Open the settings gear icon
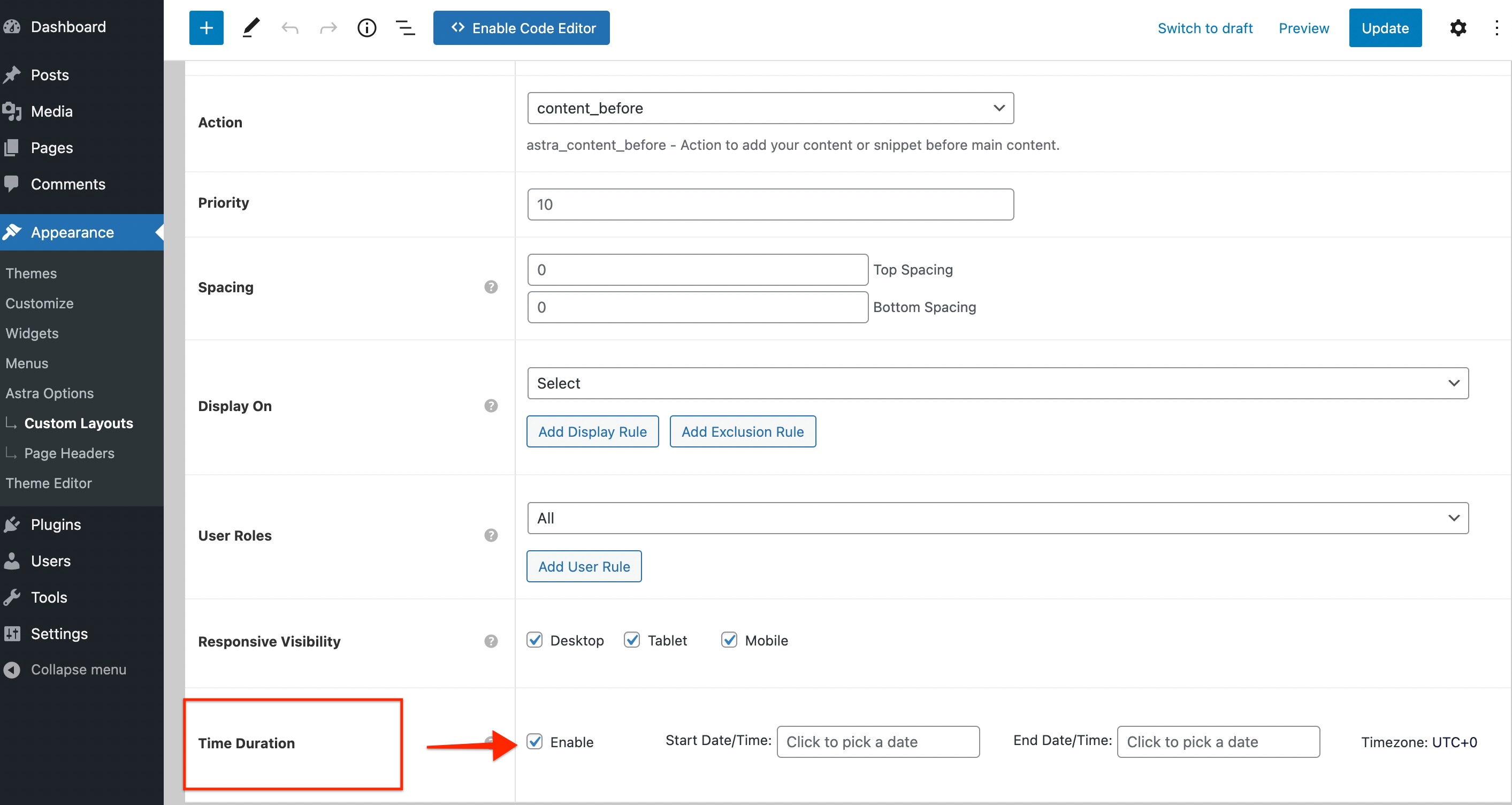 pyautogui.click(x=1458, y=28)
